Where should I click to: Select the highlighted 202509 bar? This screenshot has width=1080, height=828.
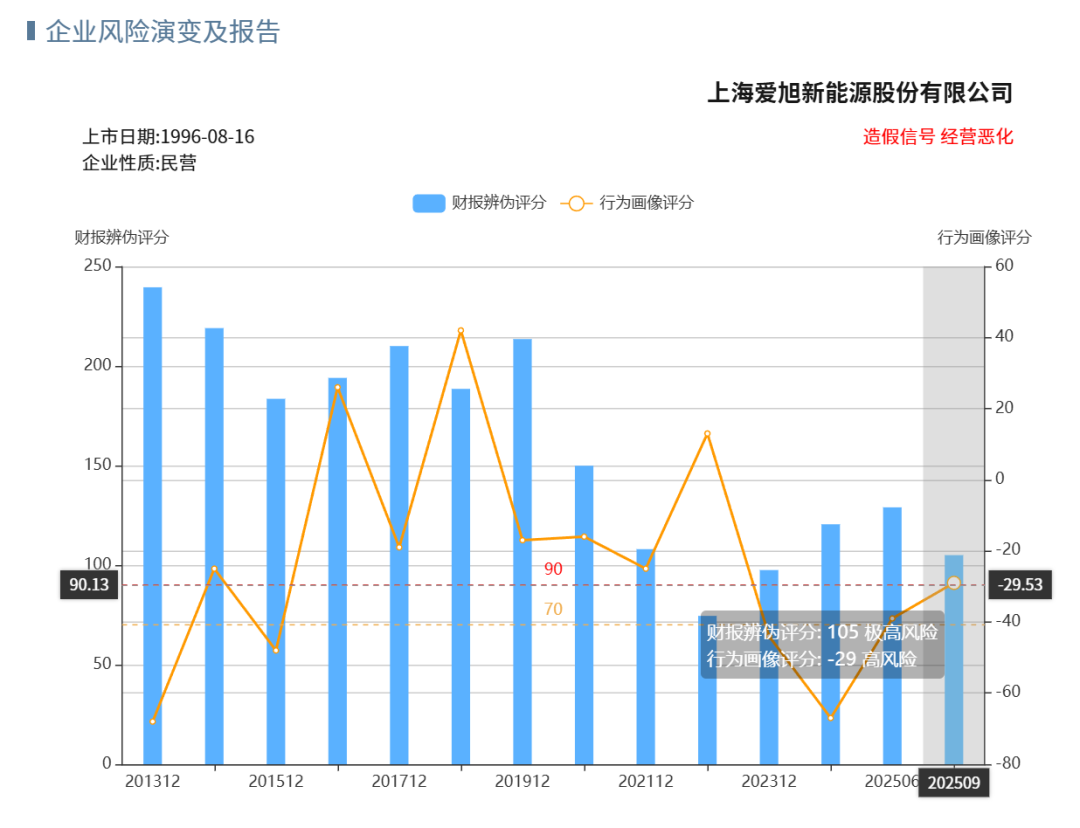click(x=954, y=660)
